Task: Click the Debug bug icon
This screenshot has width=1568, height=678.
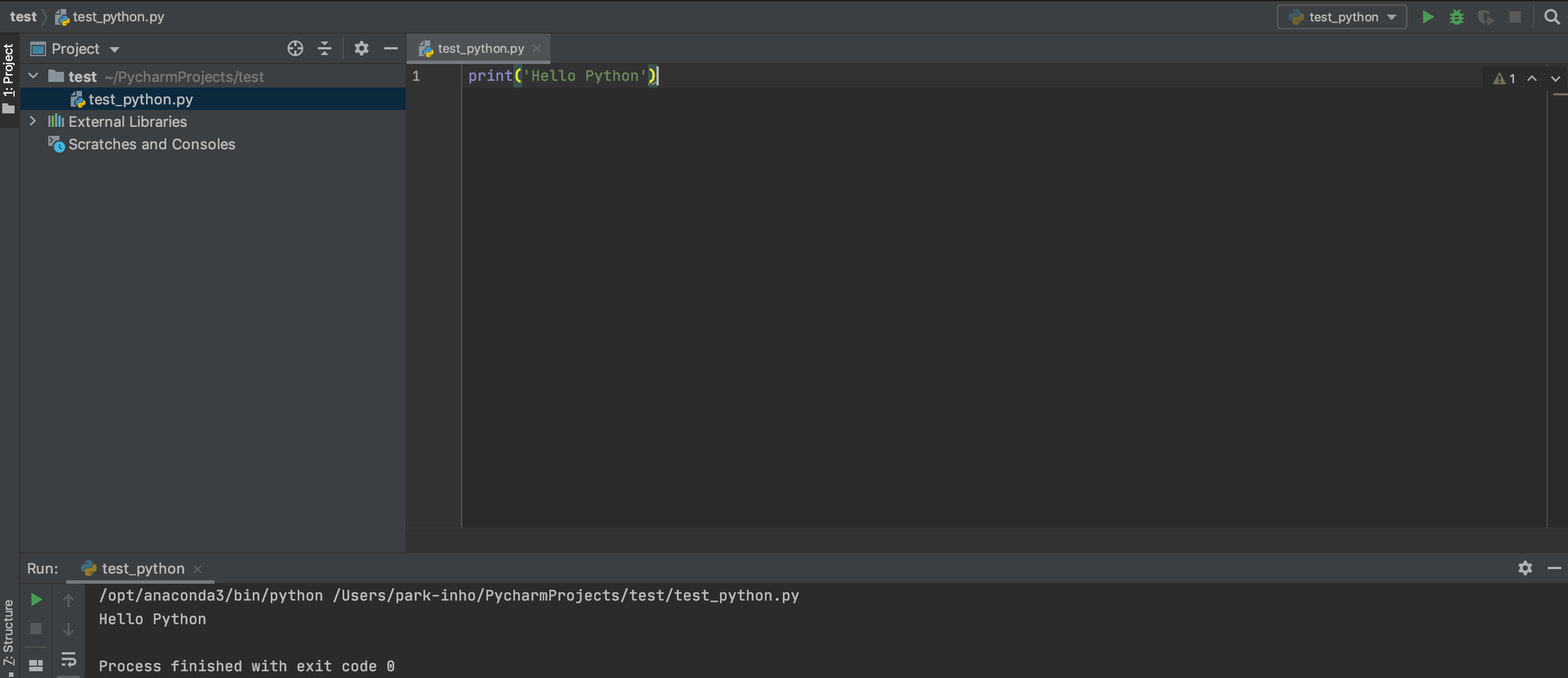Action: [x=1457, y=17]
